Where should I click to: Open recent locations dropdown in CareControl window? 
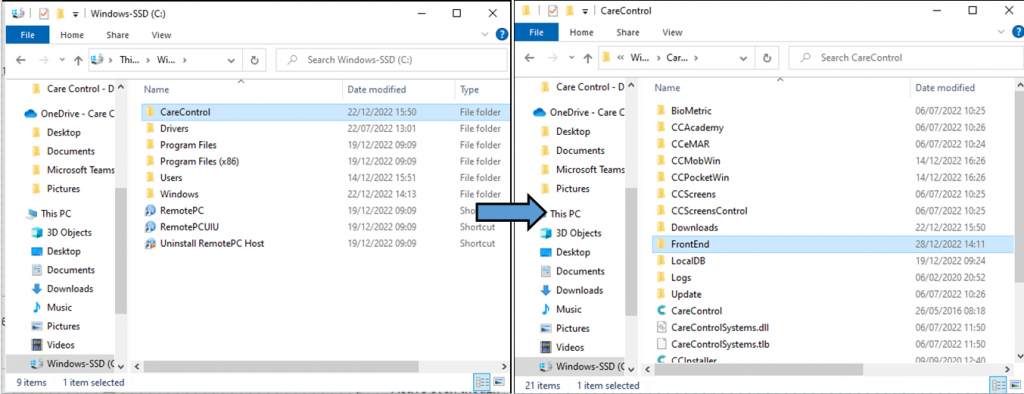(572, 58)
